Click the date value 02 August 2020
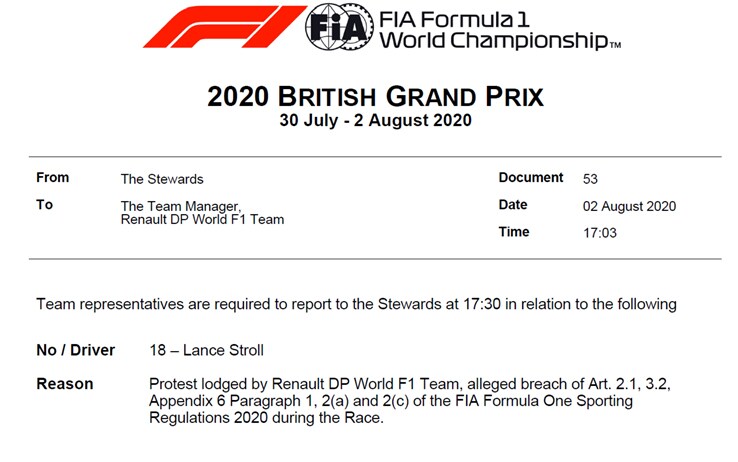Image resolution: width=738 pixels, height=462 pixels. 629,207
